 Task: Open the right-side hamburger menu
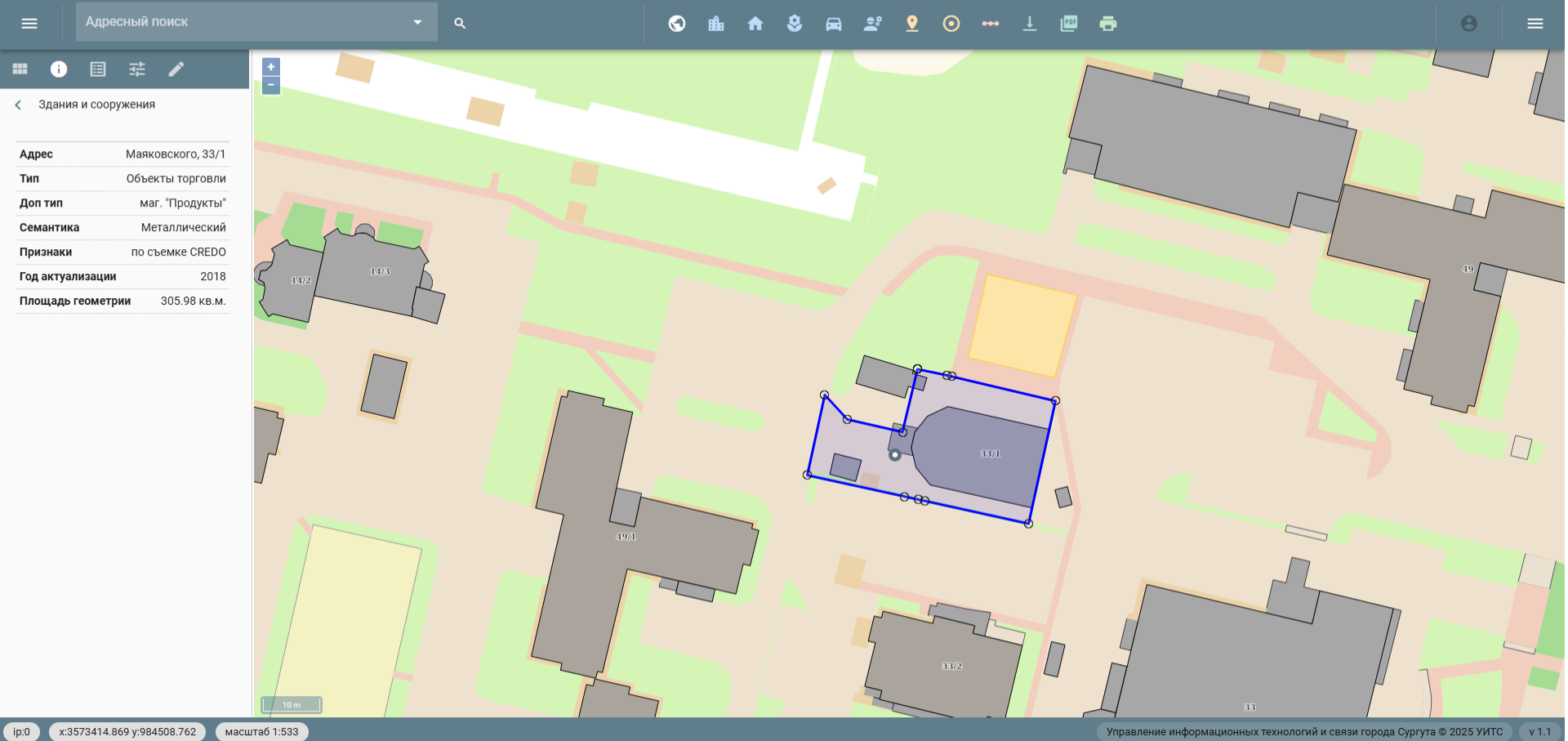click(x=1535, y=24)
